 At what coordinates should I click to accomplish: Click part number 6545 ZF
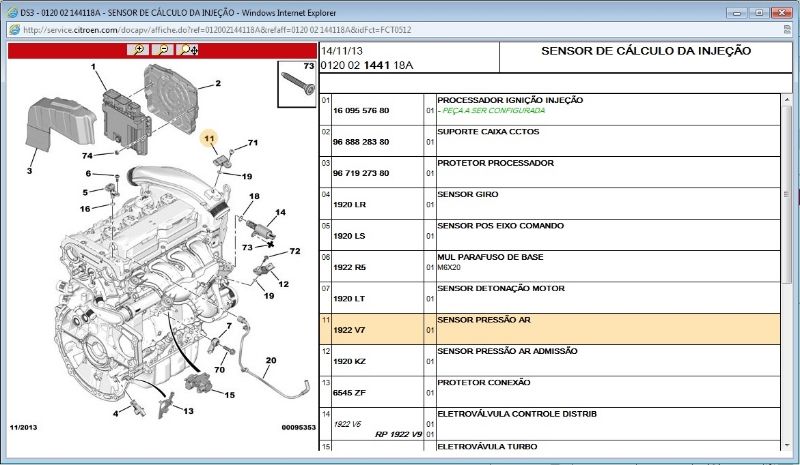pyautogui.click(x=349, y=393)
